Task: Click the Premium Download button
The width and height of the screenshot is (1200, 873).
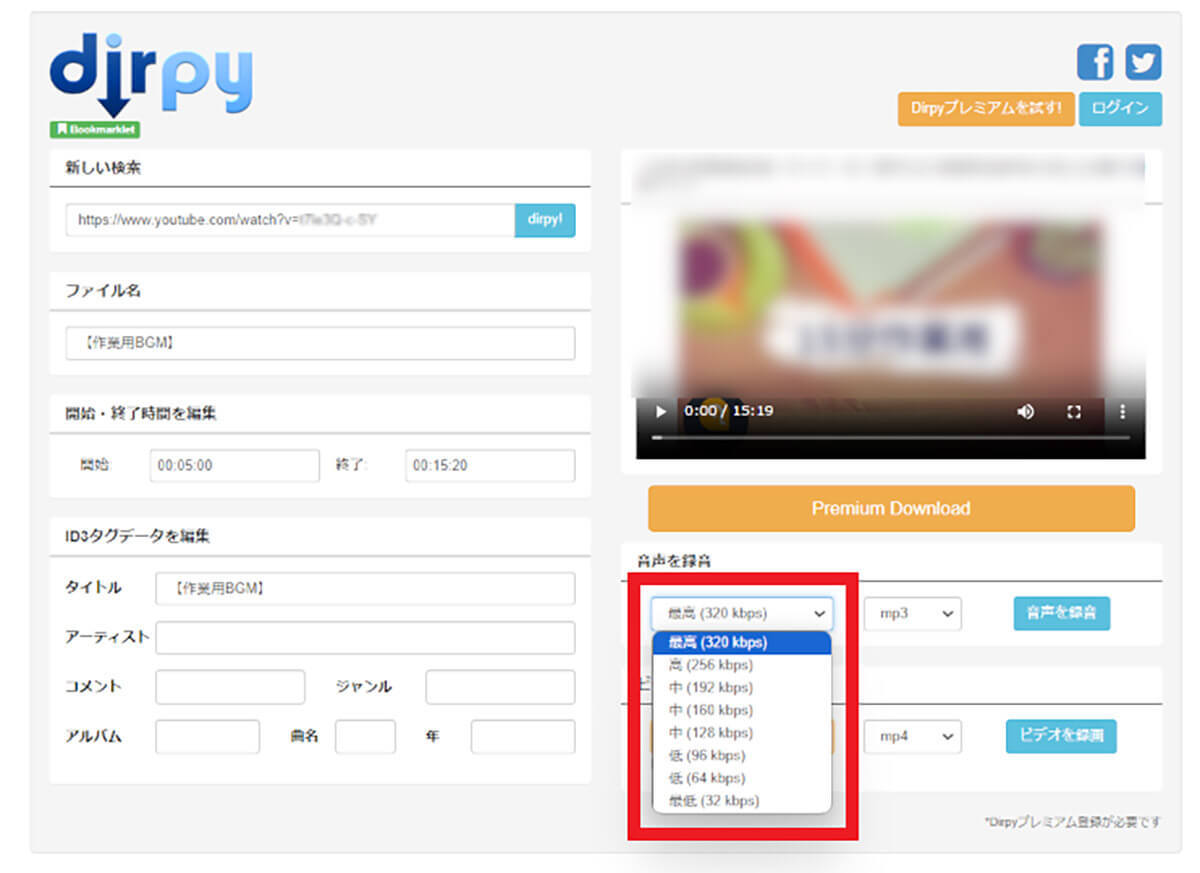Action: (x=891, y=508)
